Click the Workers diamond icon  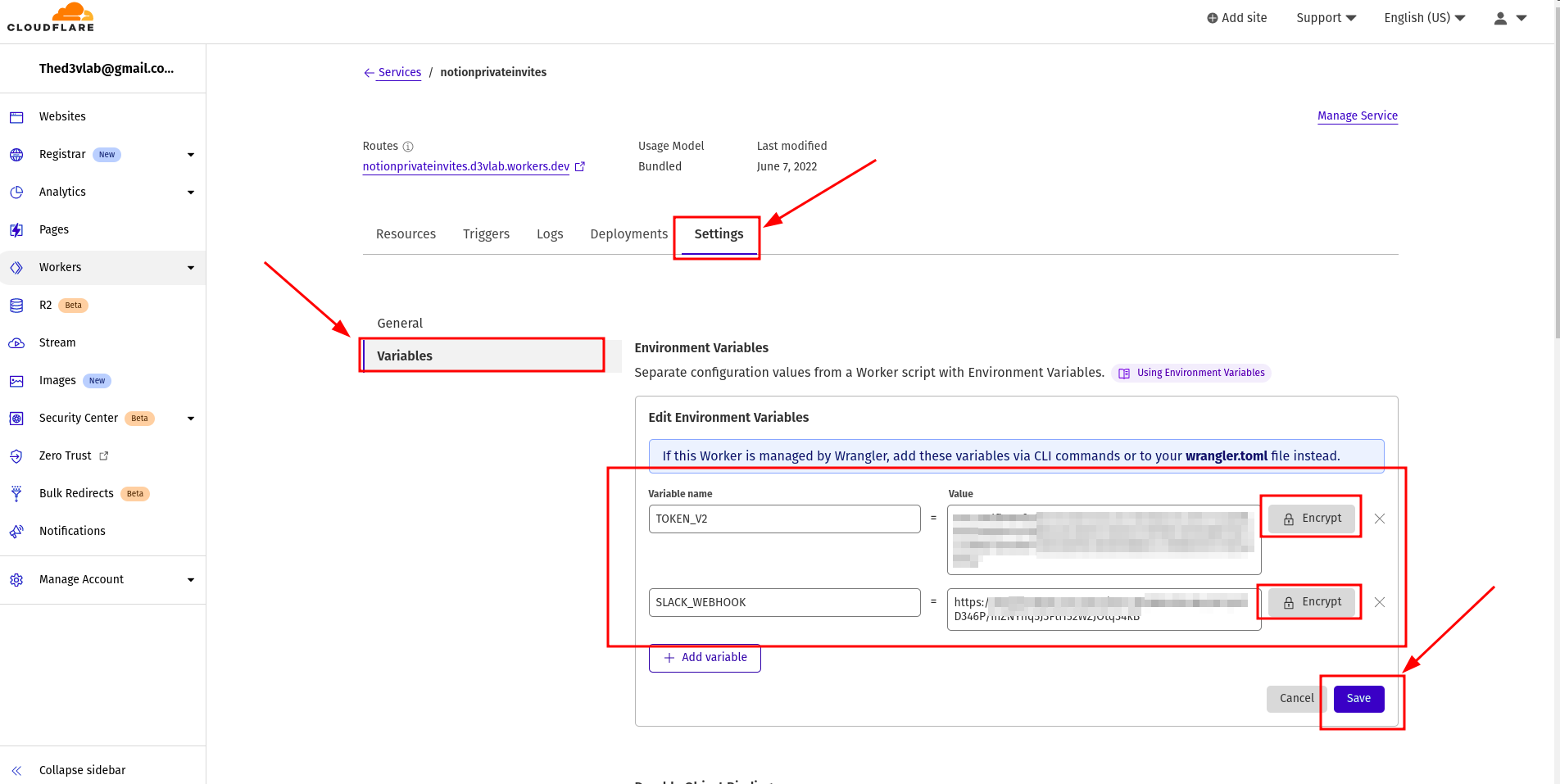[x=16, y=268]
